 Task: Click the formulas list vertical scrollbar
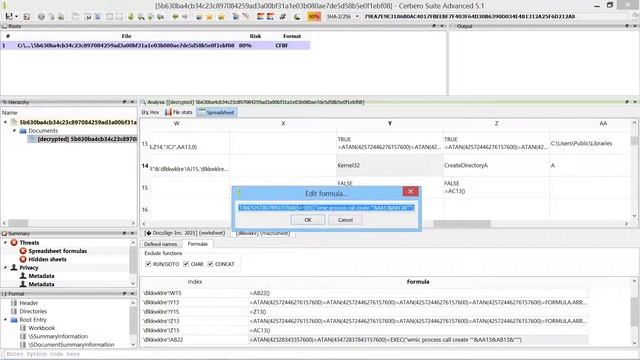click(x=634, y=312)
